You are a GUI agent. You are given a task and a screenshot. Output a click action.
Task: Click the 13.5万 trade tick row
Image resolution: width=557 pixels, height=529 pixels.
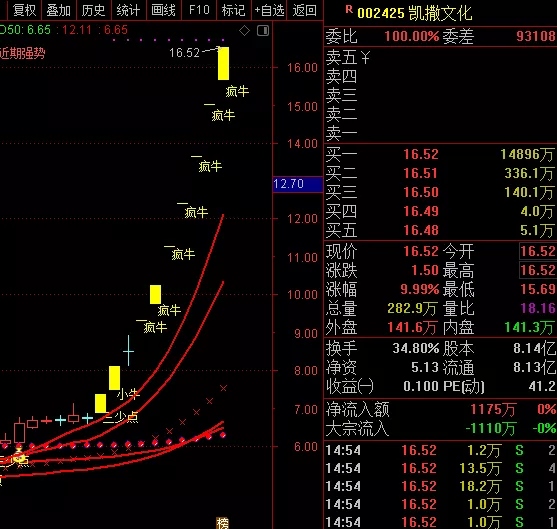pos(440,468)
